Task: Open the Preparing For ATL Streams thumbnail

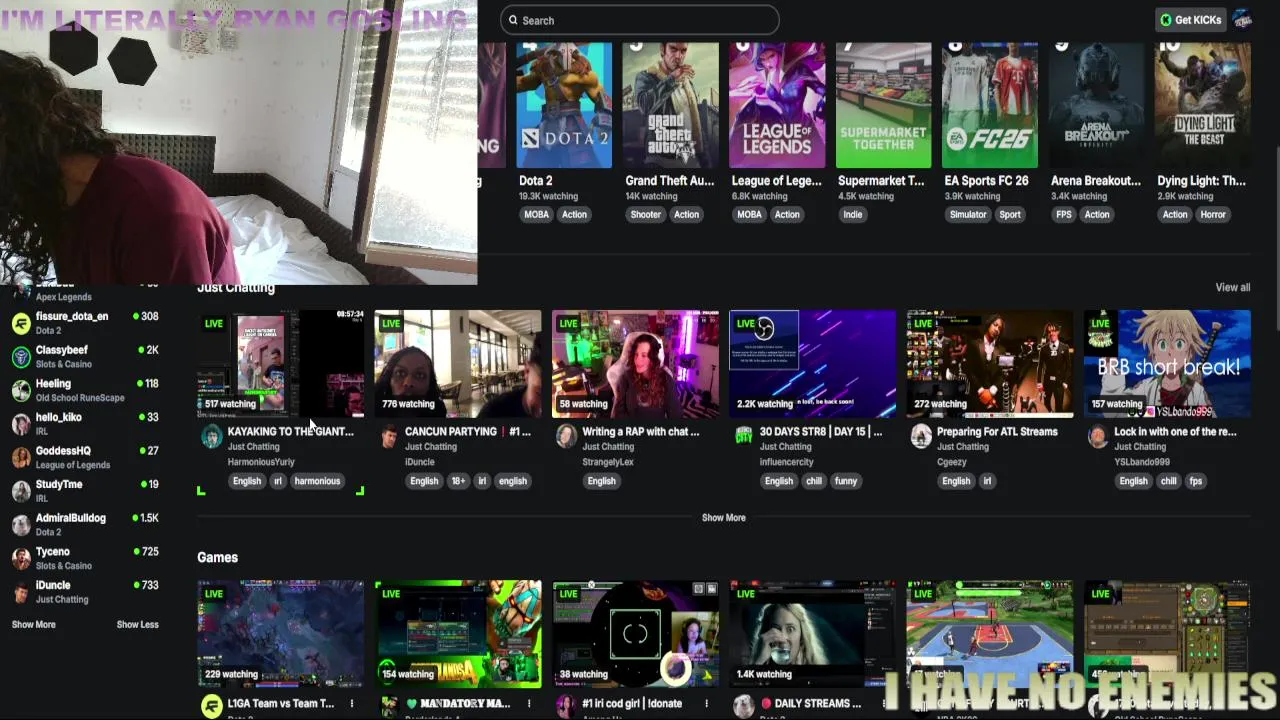Action: [990, 364]
